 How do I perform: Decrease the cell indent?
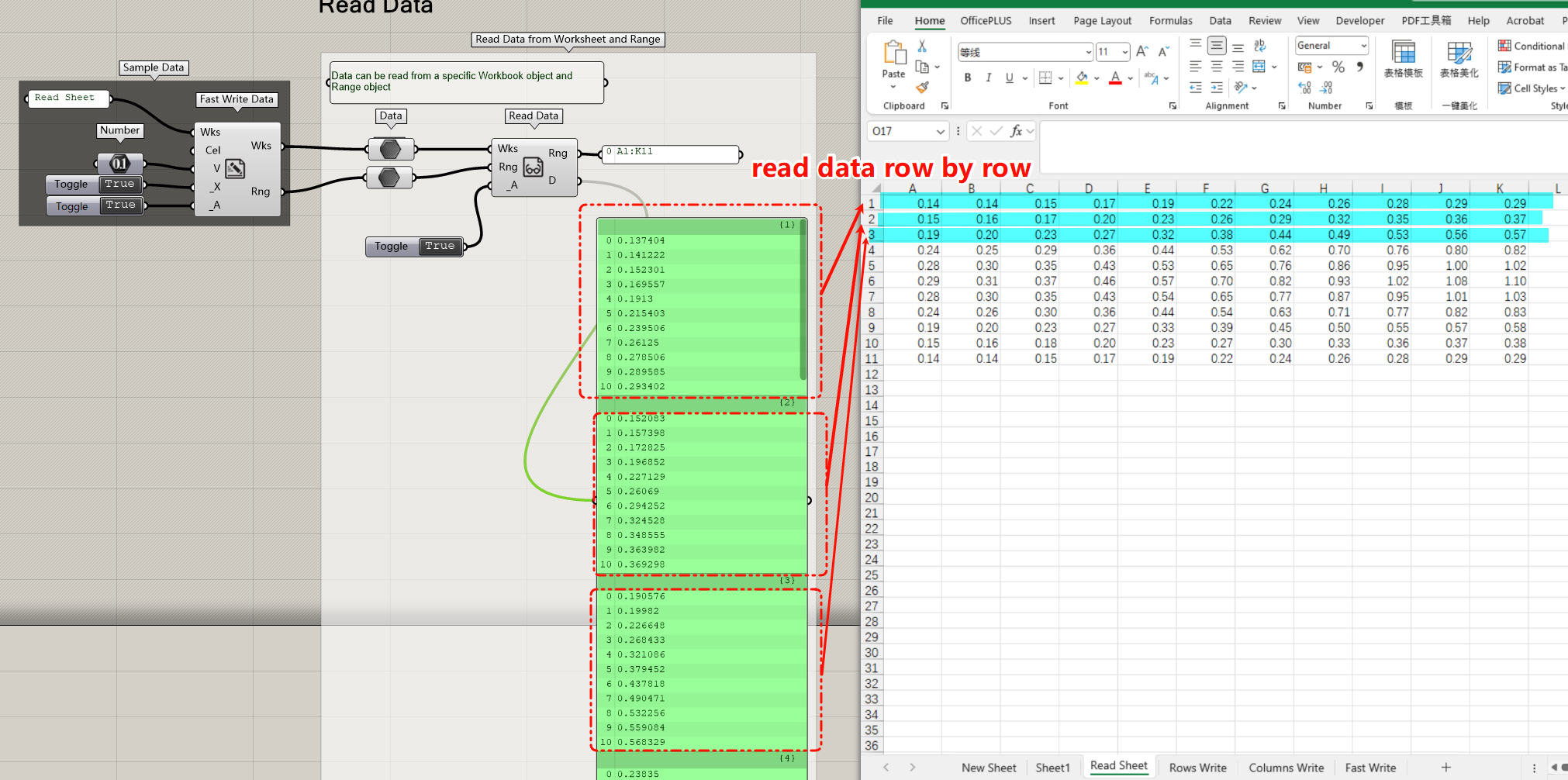[1196, 88]
